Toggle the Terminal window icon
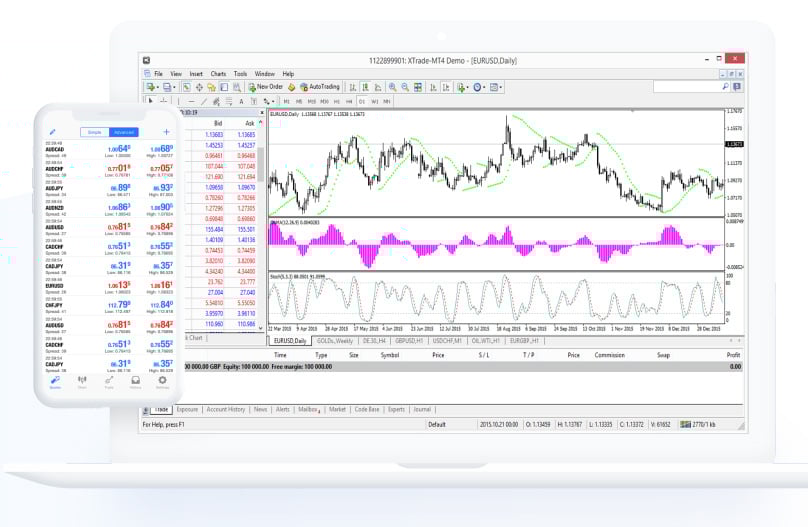808x527 pixels. 224,88
